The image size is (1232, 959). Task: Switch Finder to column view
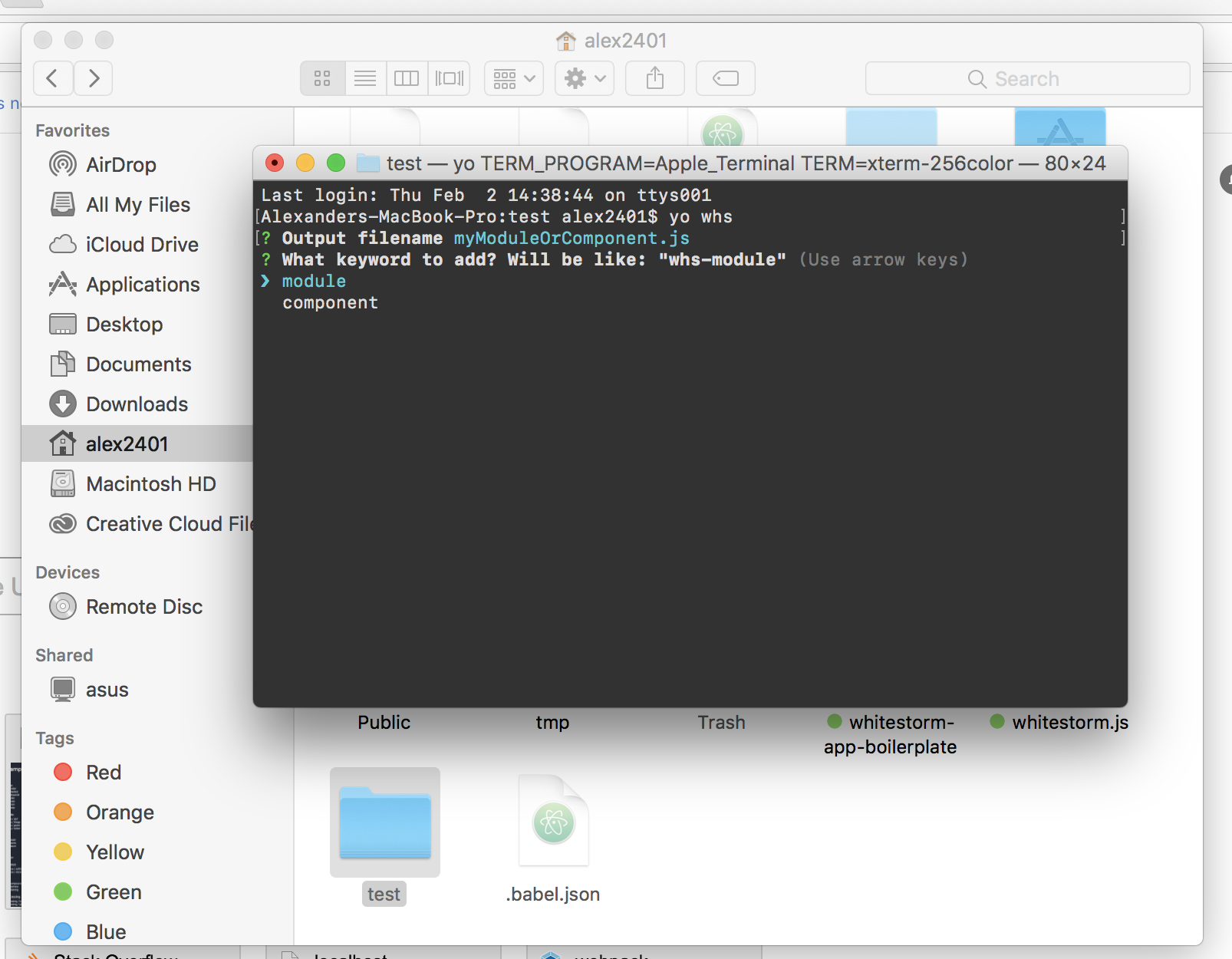(x=407, y=78)
